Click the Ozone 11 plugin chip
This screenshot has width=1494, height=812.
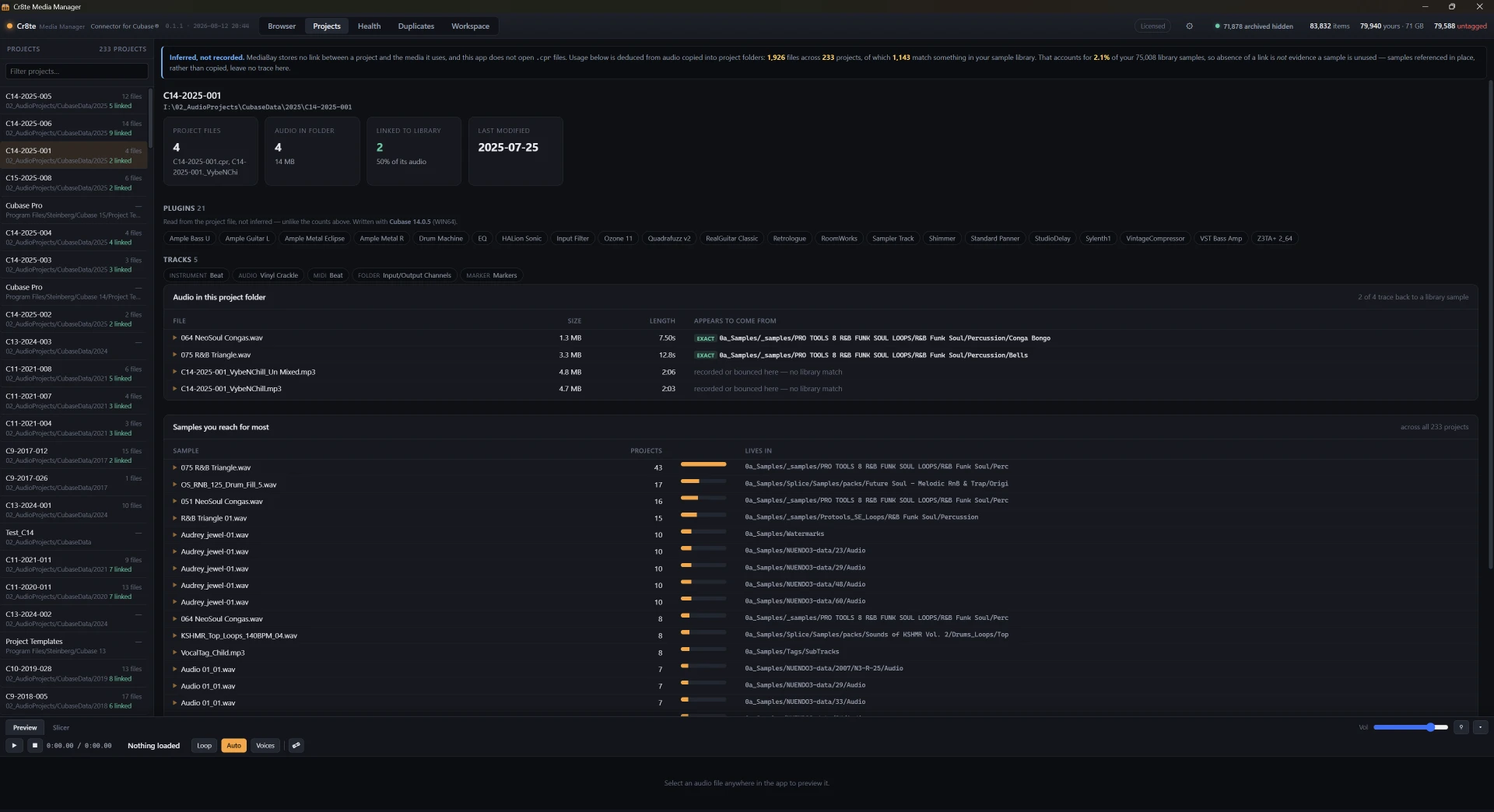(618, 238)
